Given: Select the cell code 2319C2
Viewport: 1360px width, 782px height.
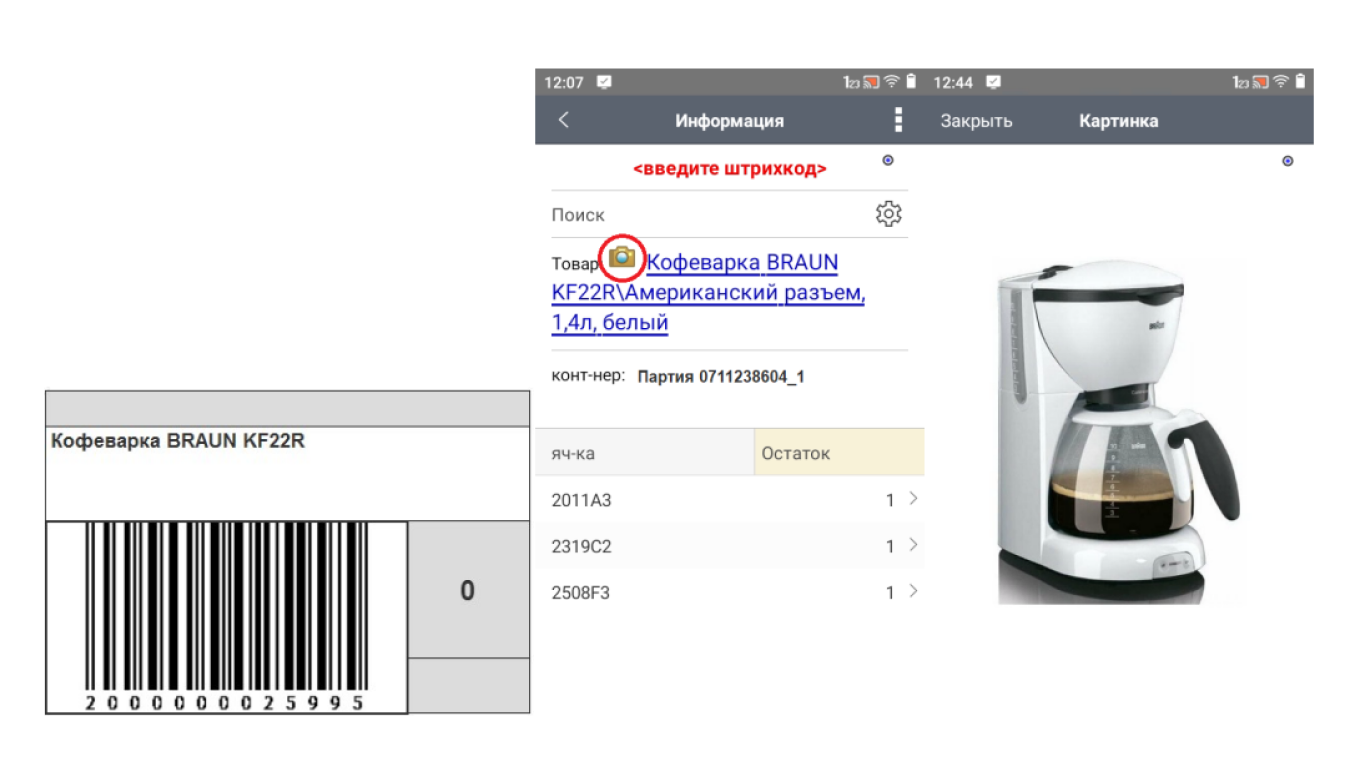Looking at the screenshot, I should 581,546.
